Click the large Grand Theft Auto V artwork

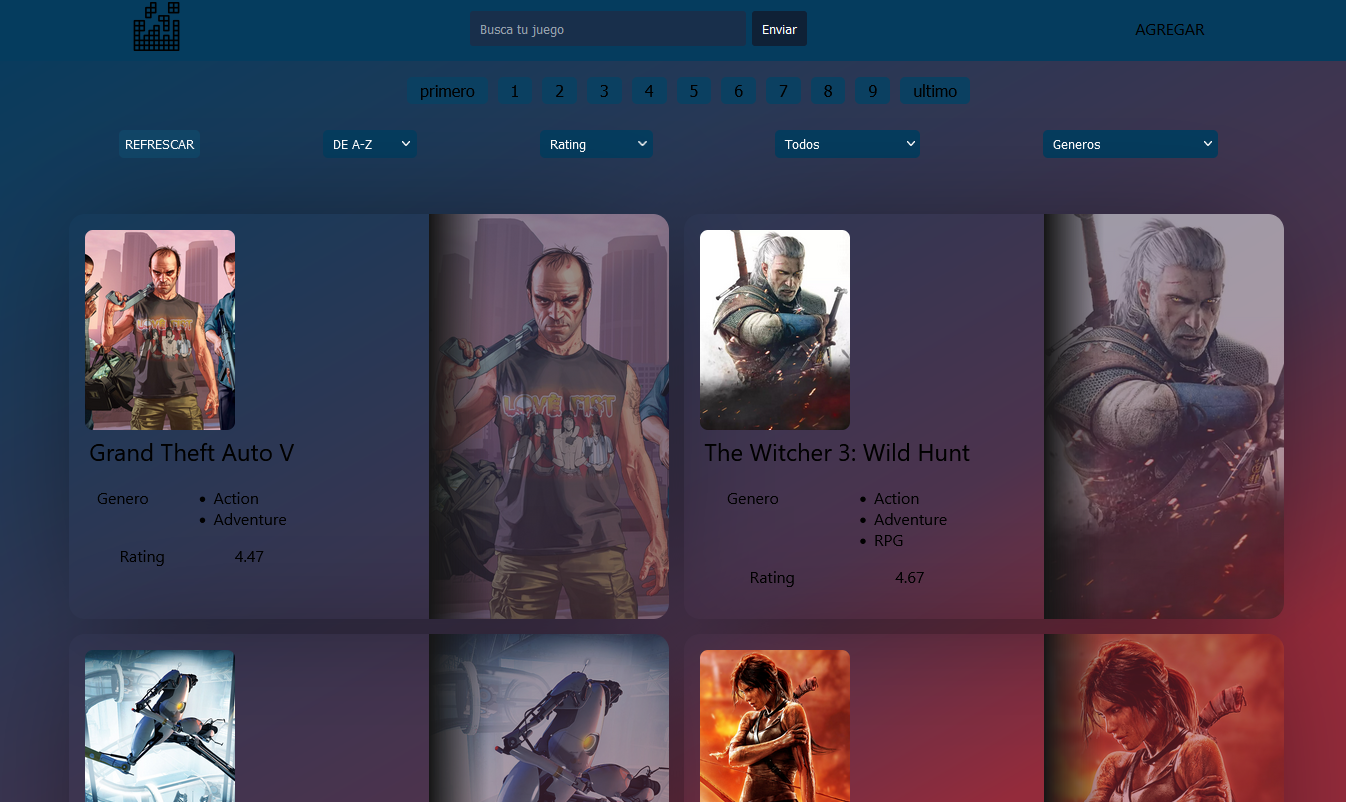point(549,416)
